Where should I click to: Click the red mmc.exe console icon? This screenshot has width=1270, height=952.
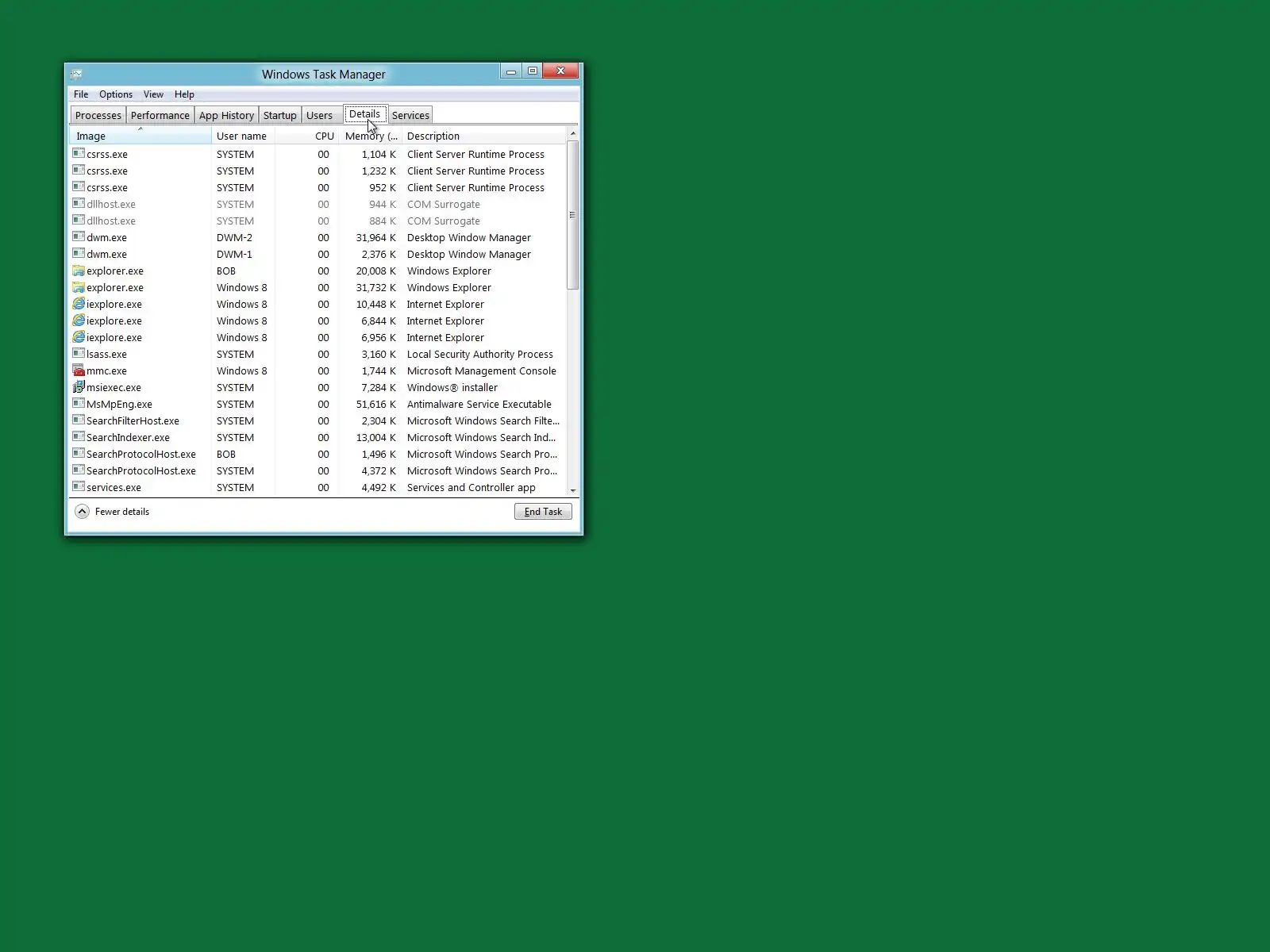click(x=79, y=370)
